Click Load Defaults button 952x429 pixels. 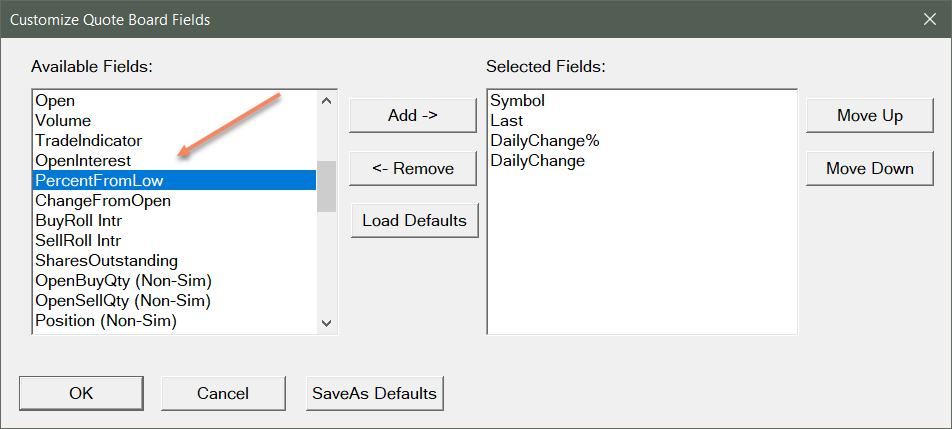[x=414, y=221]
